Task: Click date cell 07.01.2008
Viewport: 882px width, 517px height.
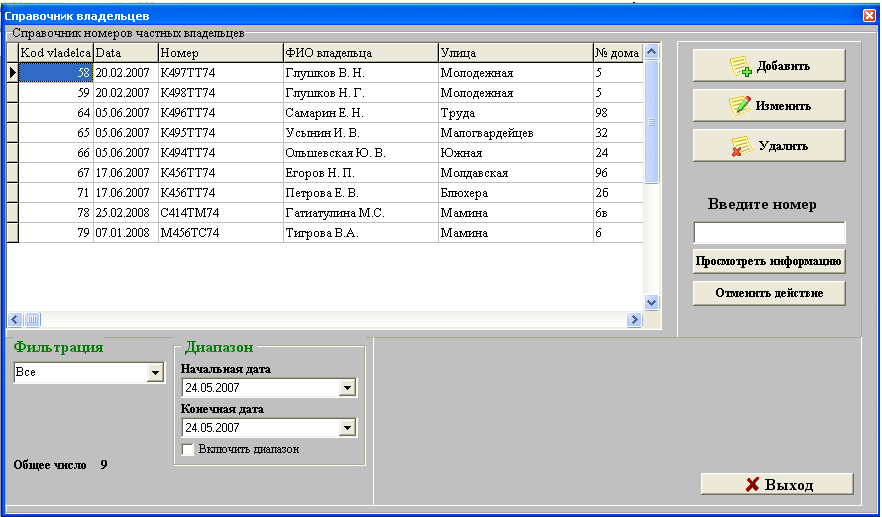Action: click(125, 232)
